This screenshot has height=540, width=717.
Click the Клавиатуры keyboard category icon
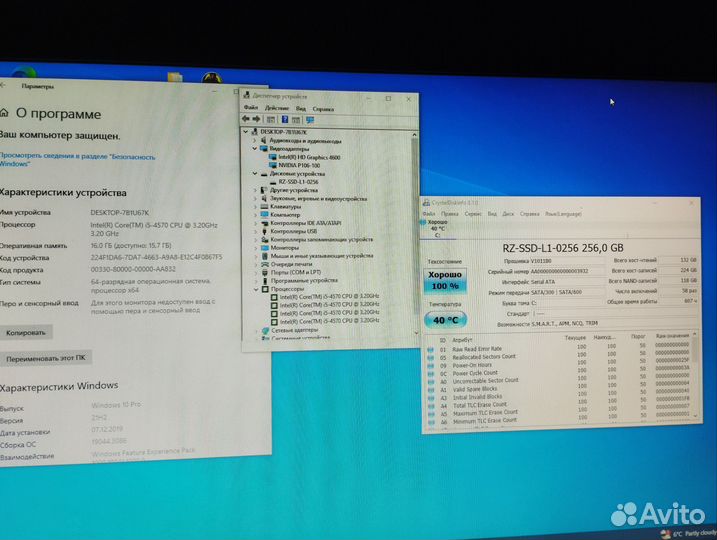coord(264,206)
